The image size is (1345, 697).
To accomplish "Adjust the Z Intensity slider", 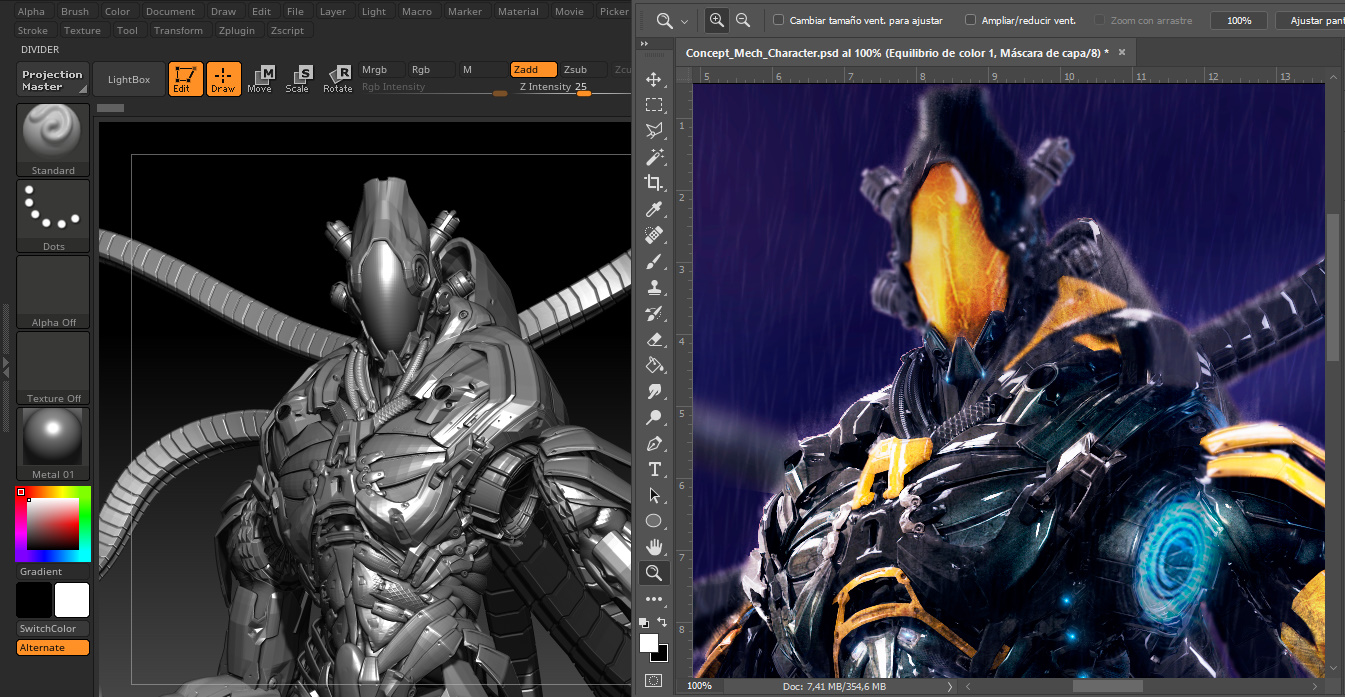I will (x=573, y=88).
